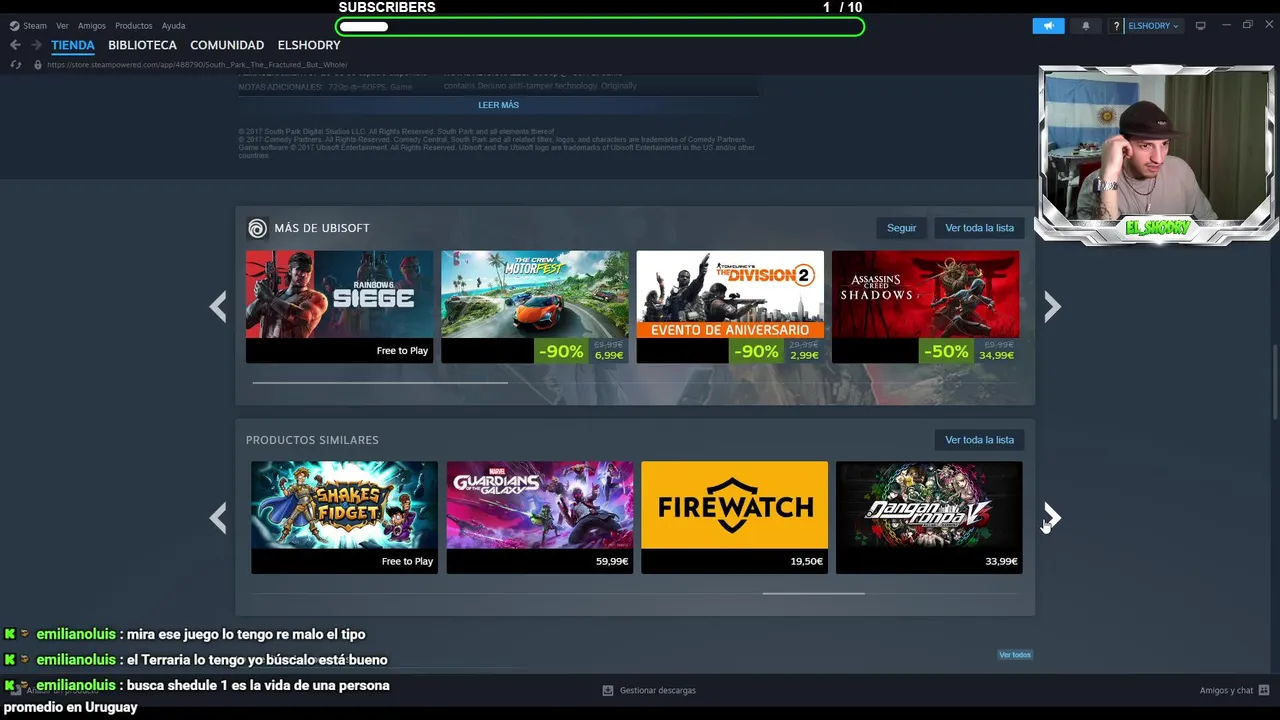Switch to the TIENDA tab
Image resolution: width=1280 pixels, height=720 pixels.
[73, 45]
